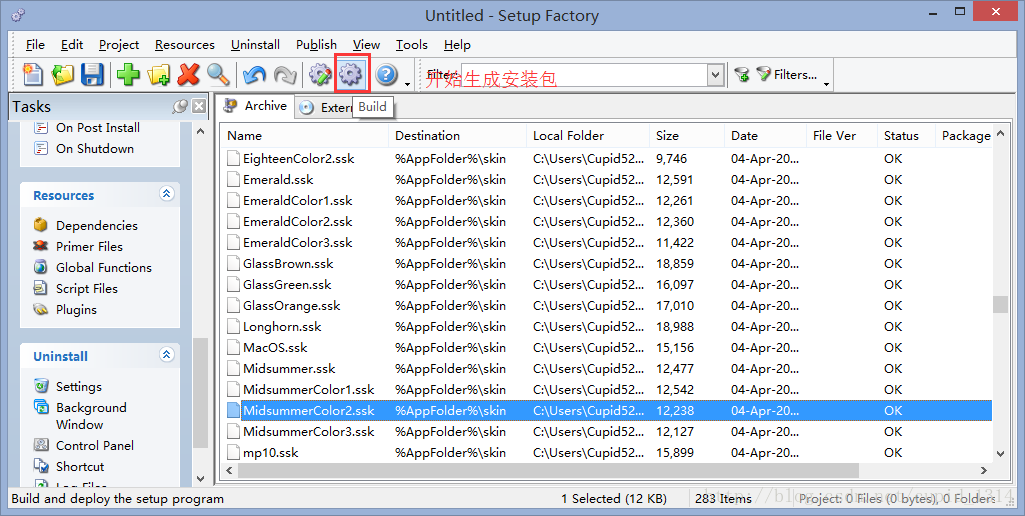
Task: Save project with the floppy disk icon
Action: pos(92,75)
